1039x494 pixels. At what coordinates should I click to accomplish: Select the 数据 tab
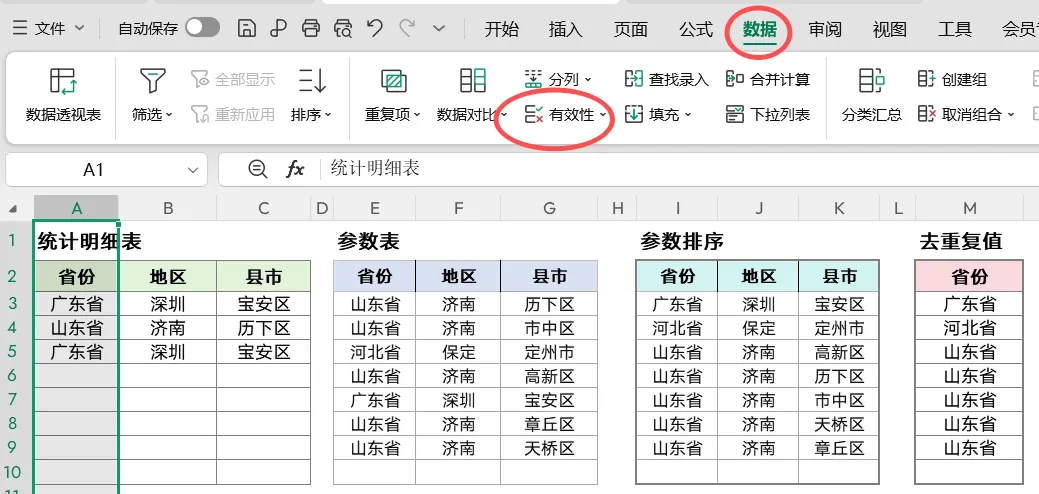click(x=759, y=29)
